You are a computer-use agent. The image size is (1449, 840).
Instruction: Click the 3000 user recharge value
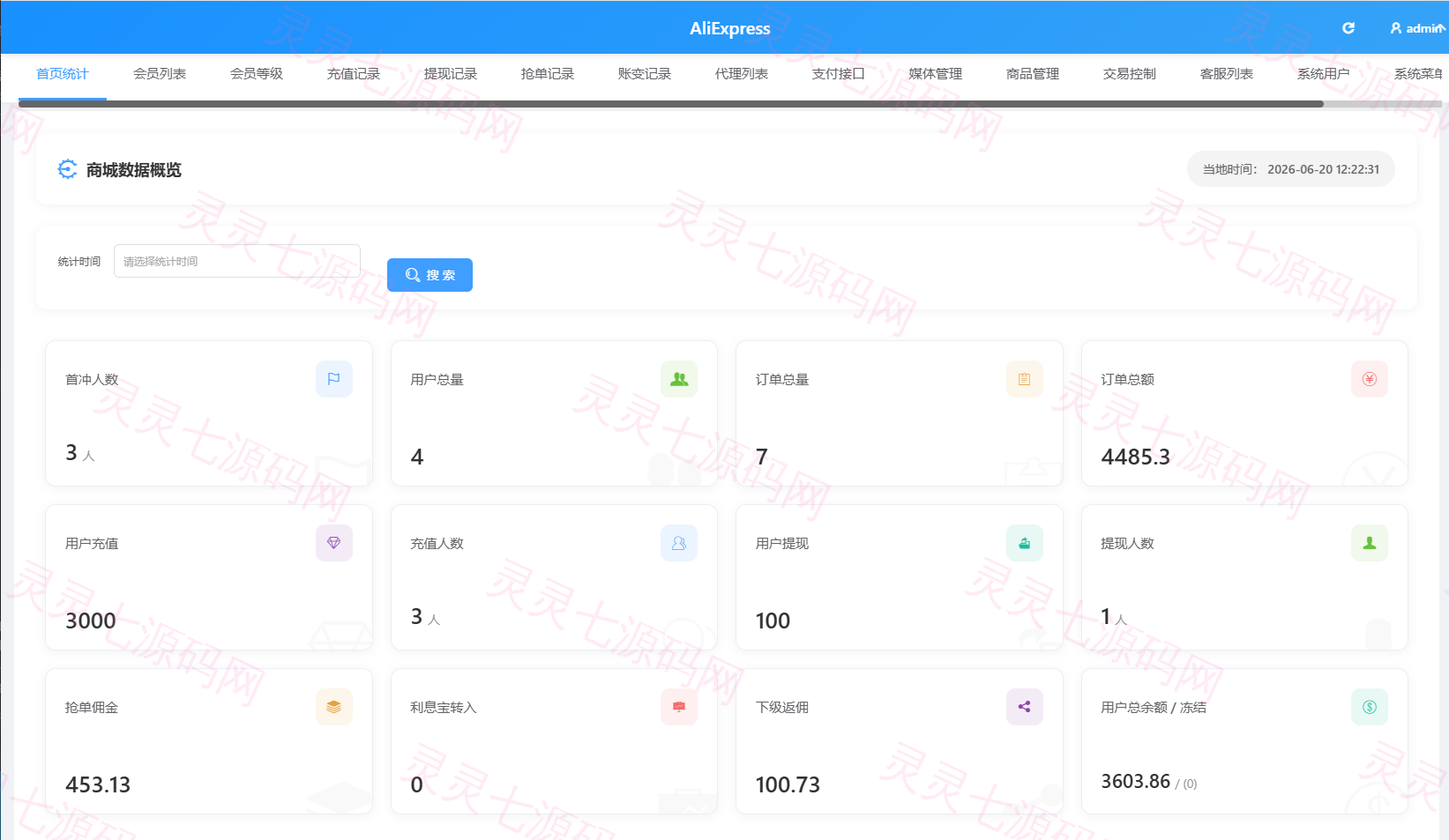pos(91,621)
